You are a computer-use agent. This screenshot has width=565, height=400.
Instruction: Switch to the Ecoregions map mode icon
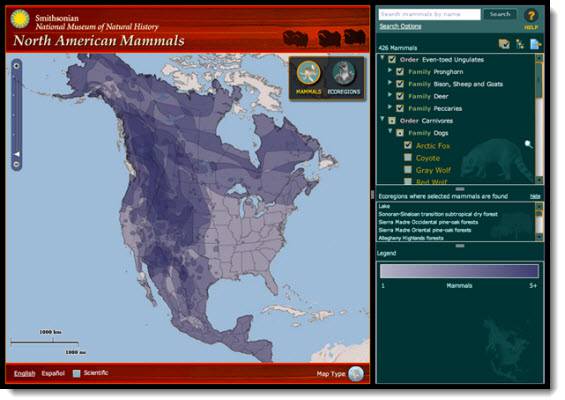(x=343, y=73)
